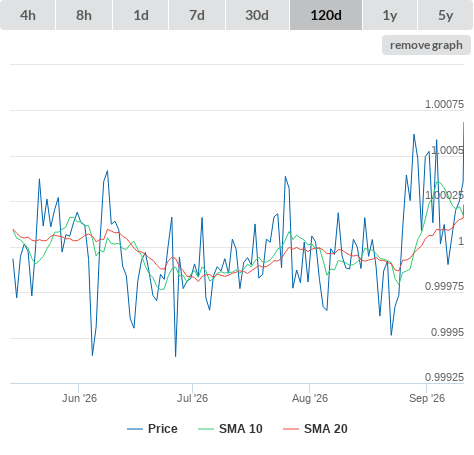Screen dimensions: 474x455
Task: Click the remove graph button
Action: pyautogui.click(x=426, y=45)
